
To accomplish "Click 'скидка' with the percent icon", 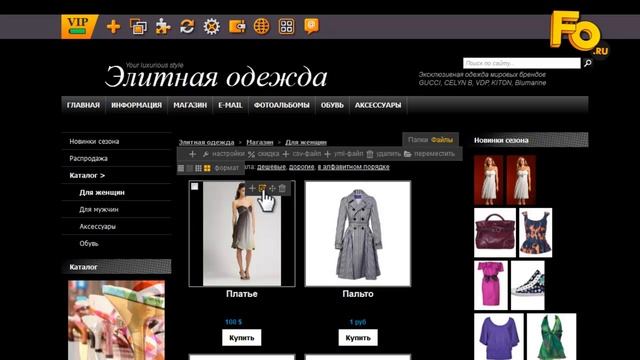I will coord(263,154).
